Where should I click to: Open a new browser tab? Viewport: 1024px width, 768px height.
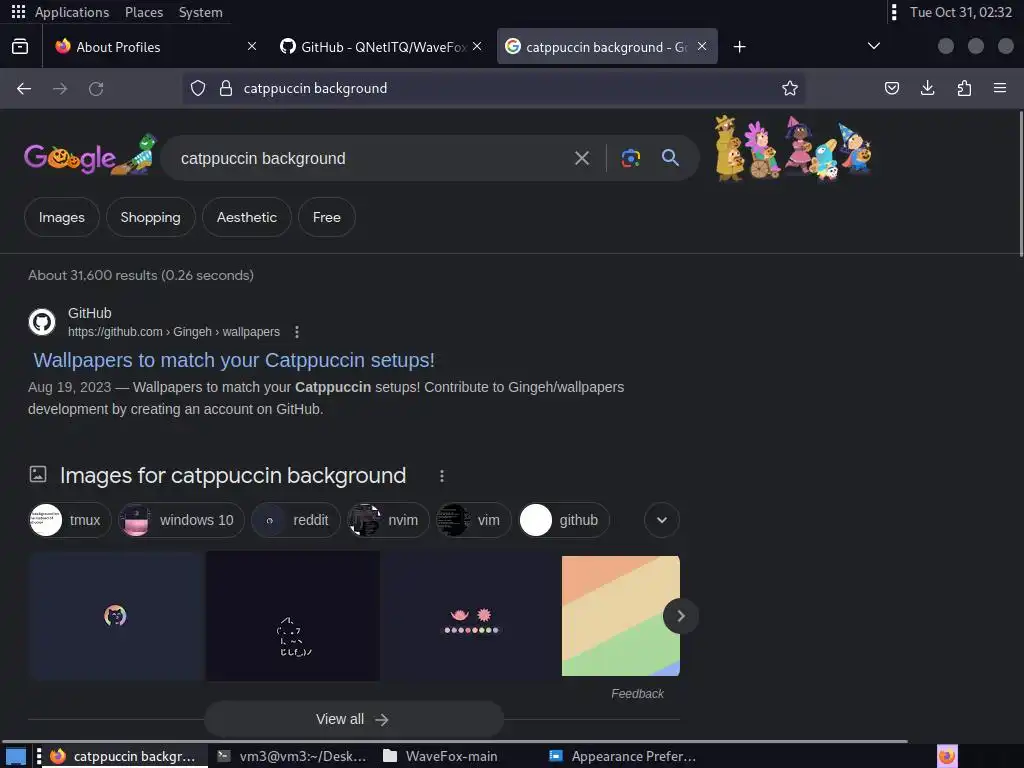tap(739, 46)
